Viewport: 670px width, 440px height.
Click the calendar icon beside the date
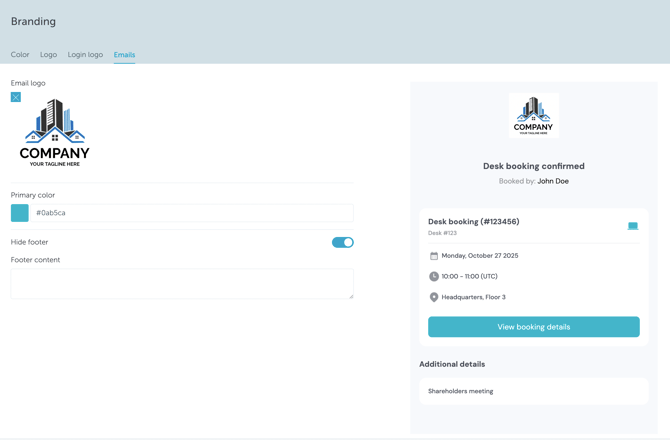tap(434, 256)
